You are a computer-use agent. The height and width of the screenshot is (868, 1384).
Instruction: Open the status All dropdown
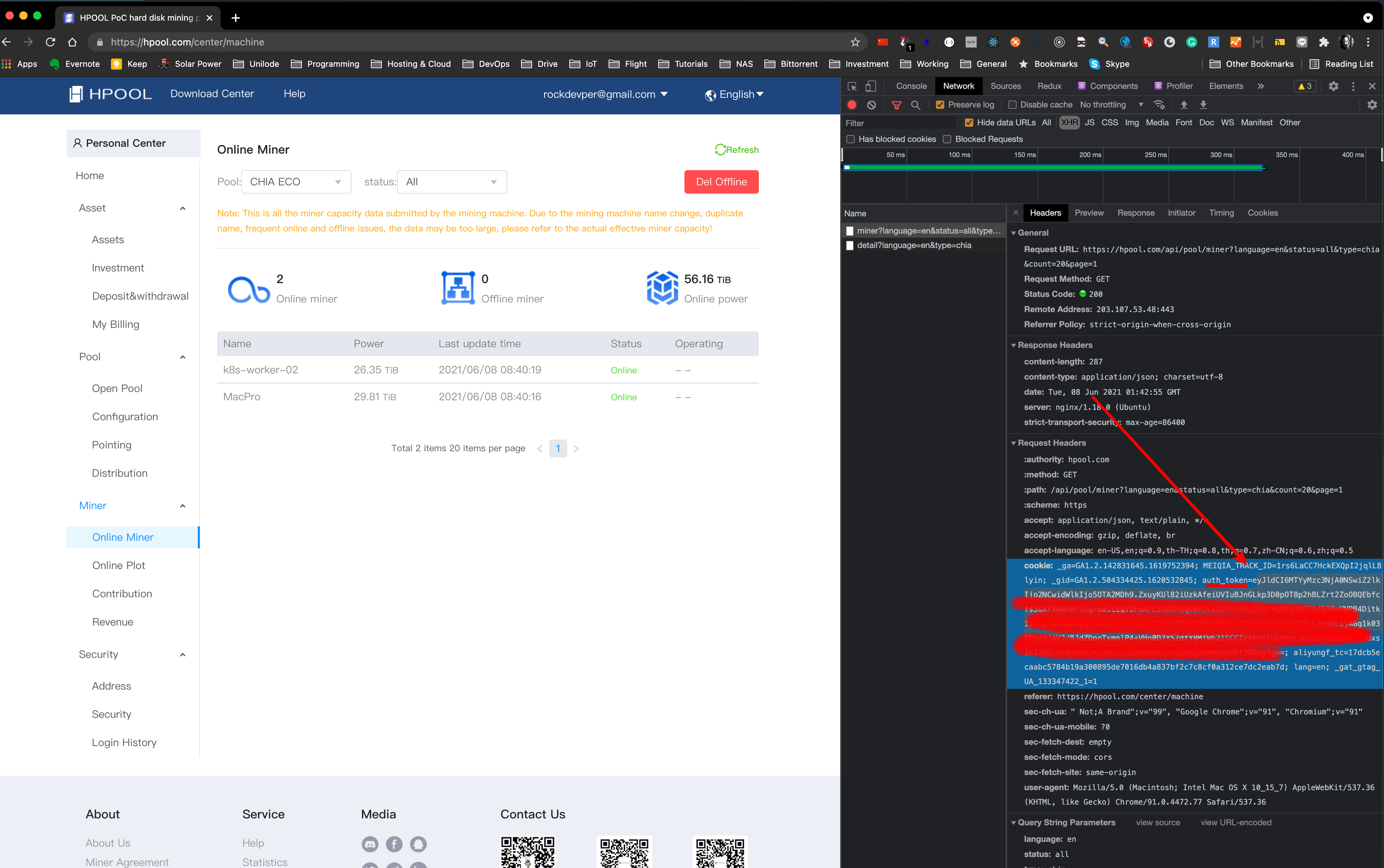point(451,182)
